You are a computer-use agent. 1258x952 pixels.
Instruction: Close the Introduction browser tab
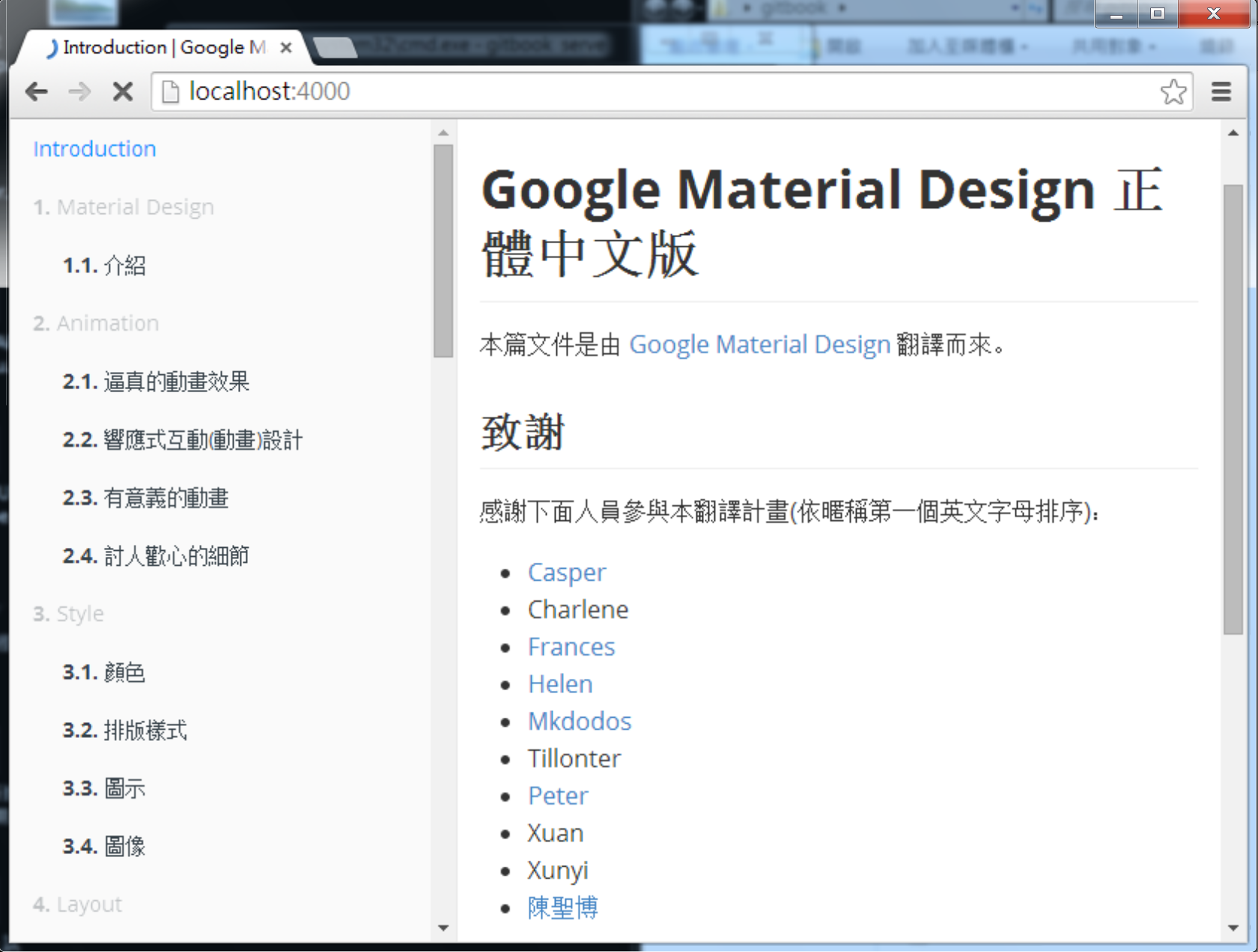click(285, 47)
